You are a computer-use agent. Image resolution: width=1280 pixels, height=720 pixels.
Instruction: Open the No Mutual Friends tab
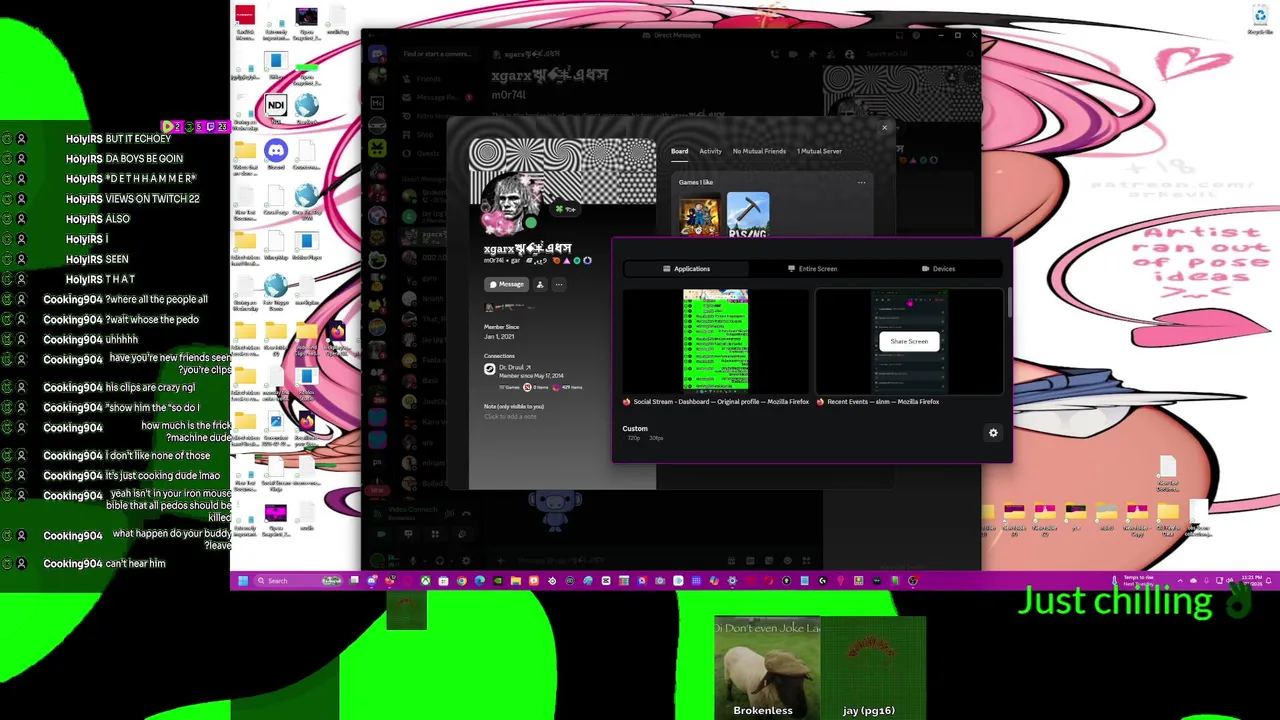[x=759, y=151]
